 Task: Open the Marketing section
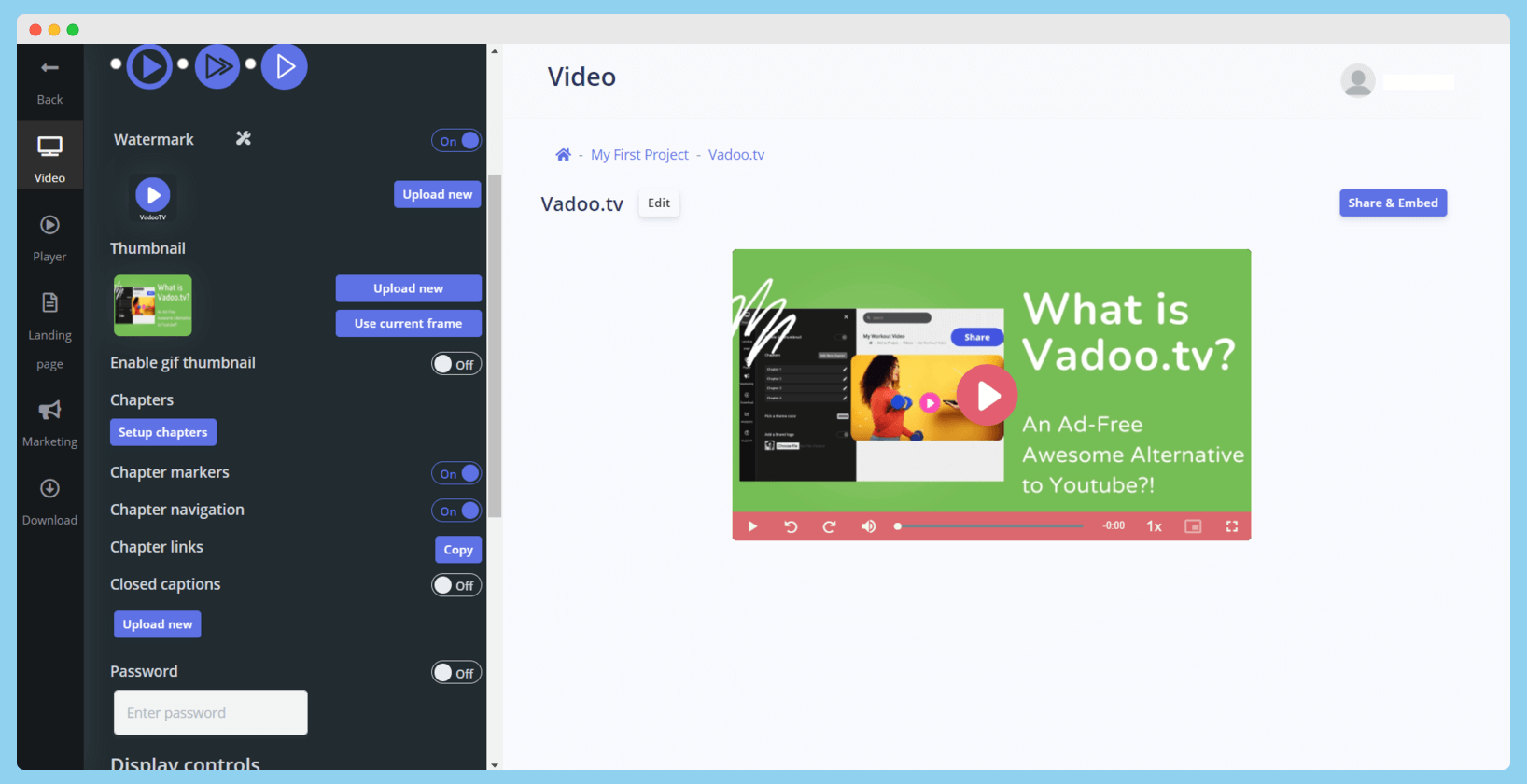tap(49, 424)
